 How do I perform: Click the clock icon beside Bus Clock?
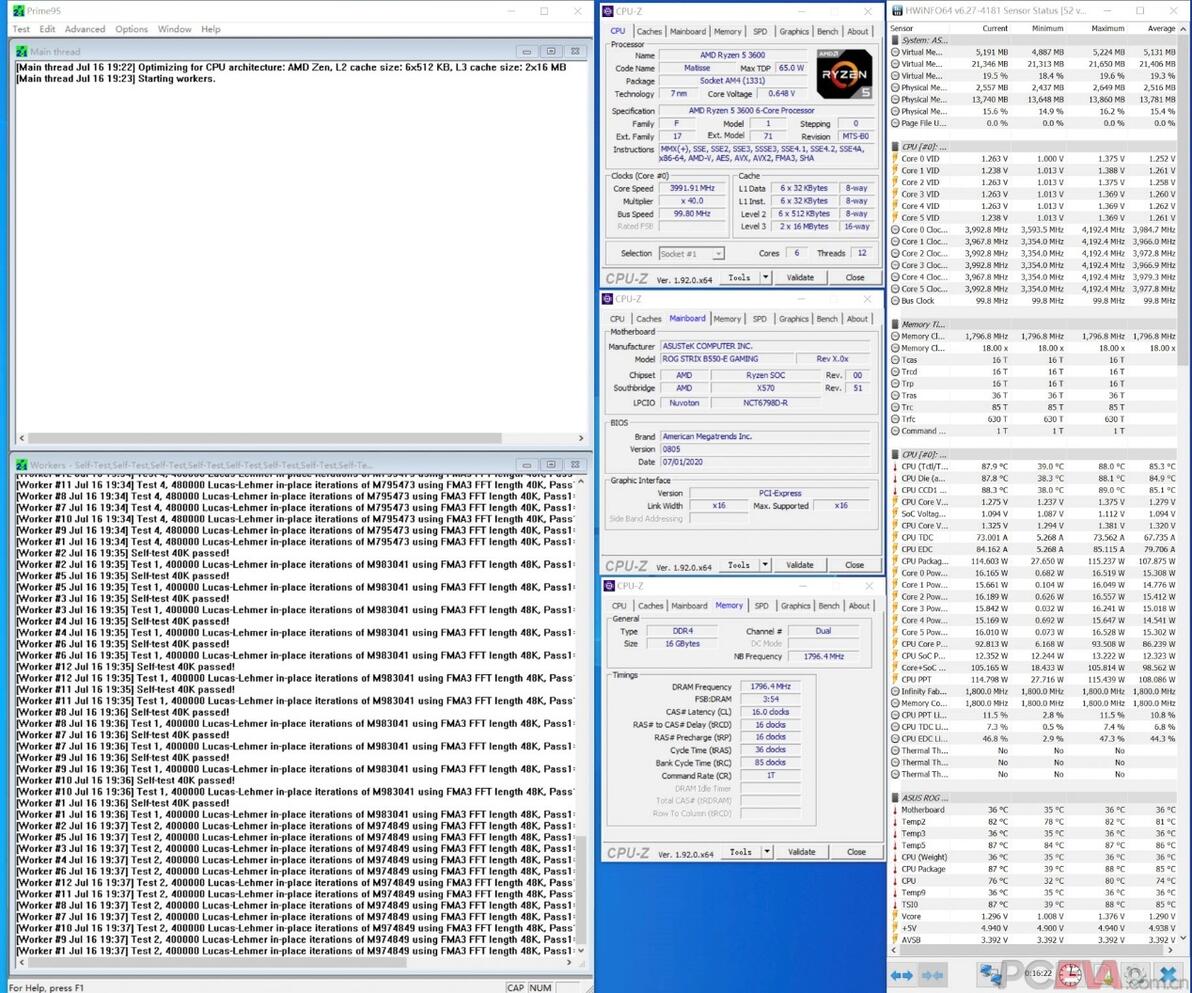895,300
